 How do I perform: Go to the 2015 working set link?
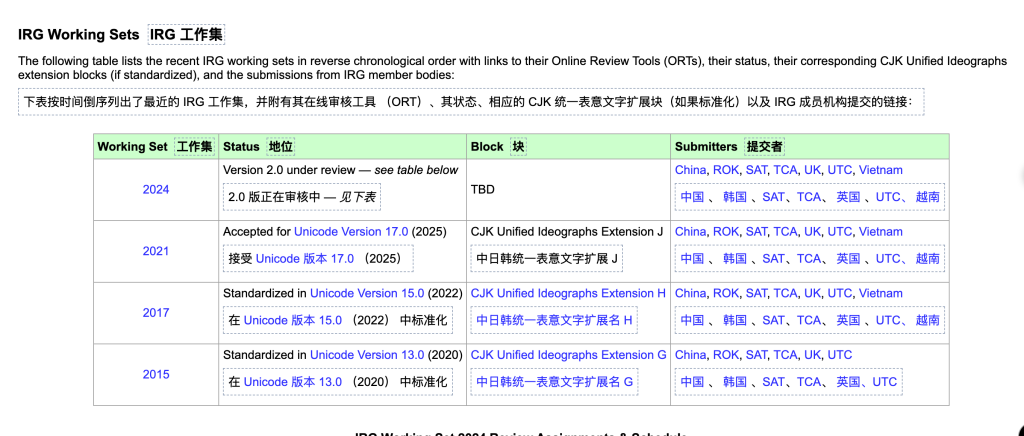[x=156, y=375]
